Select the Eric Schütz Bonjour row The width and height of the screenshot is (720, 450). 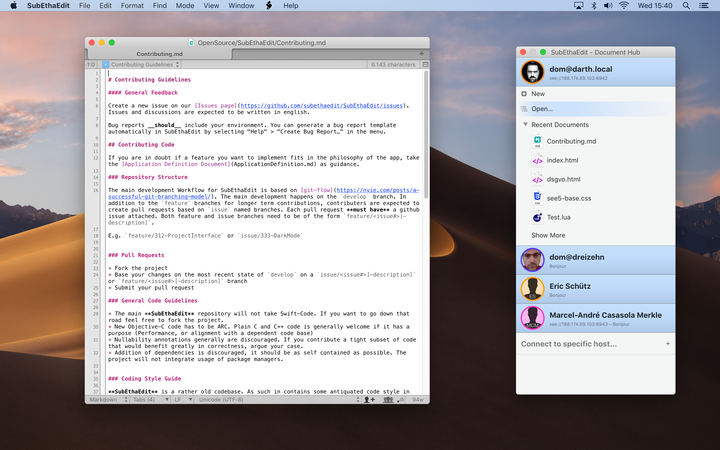click(596, 289)
